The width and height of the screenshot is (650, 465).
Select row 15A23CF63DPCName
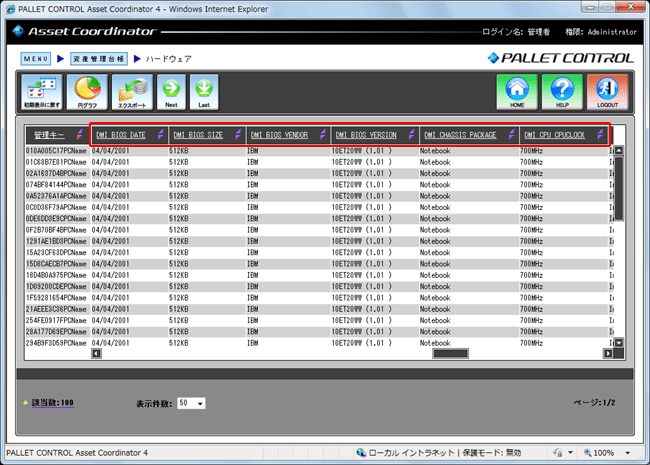click(319, 252)
